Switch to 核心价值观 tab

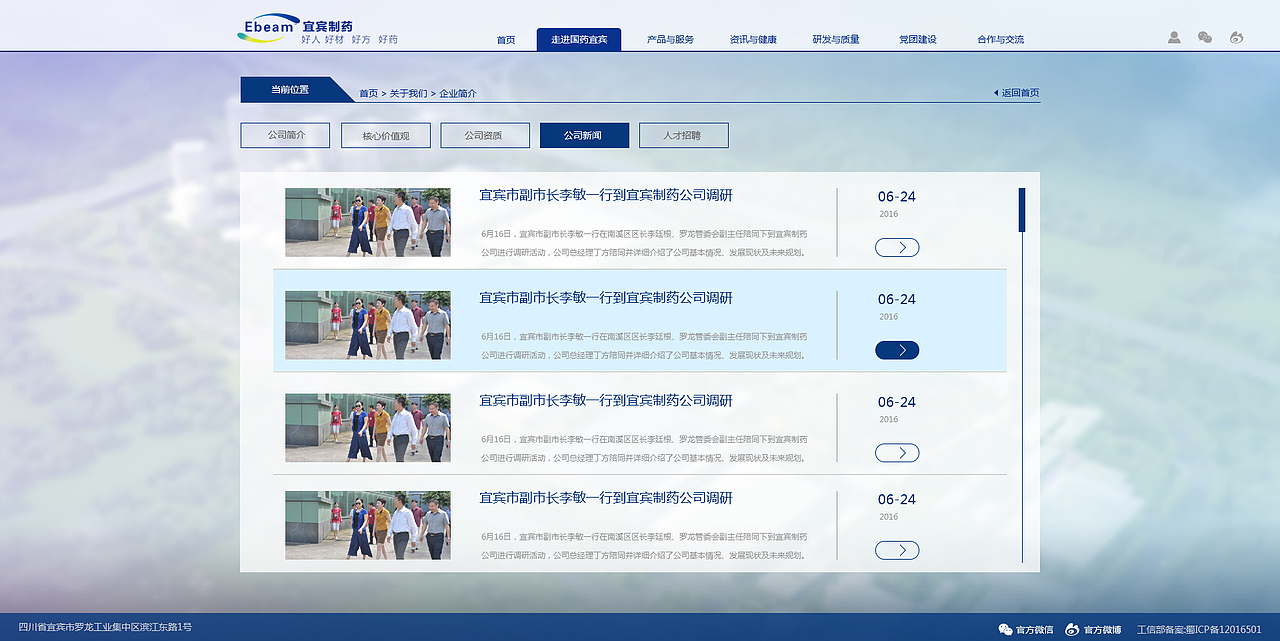coord(386,135)
